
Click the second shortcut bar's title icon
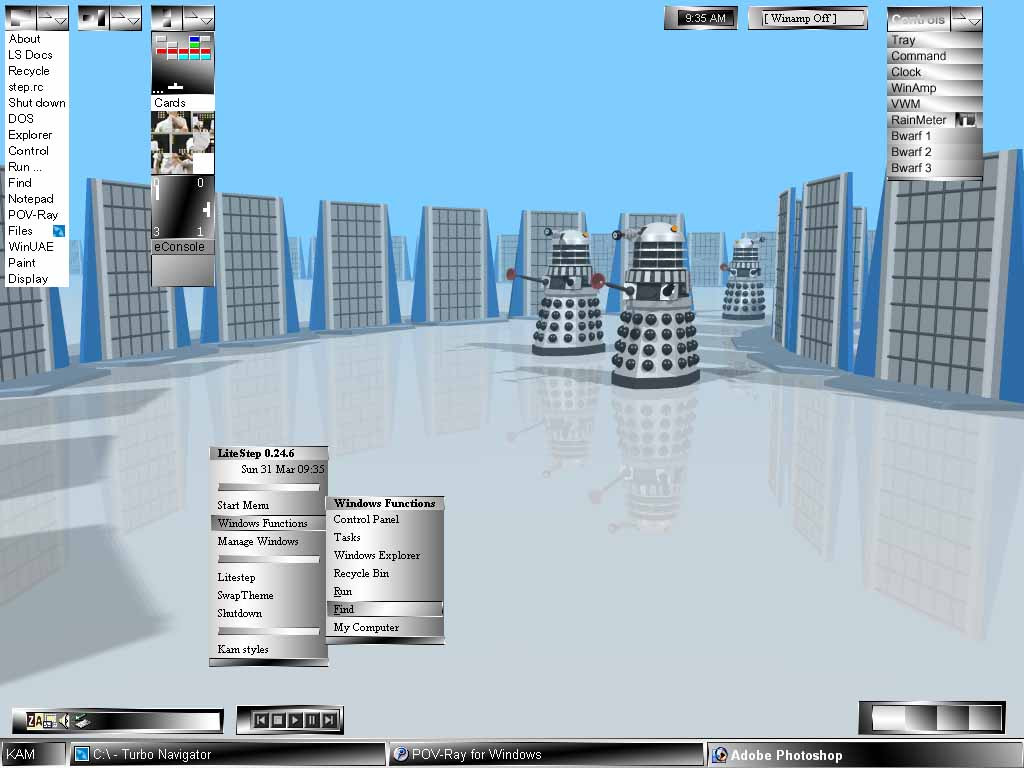click(93, 18)
